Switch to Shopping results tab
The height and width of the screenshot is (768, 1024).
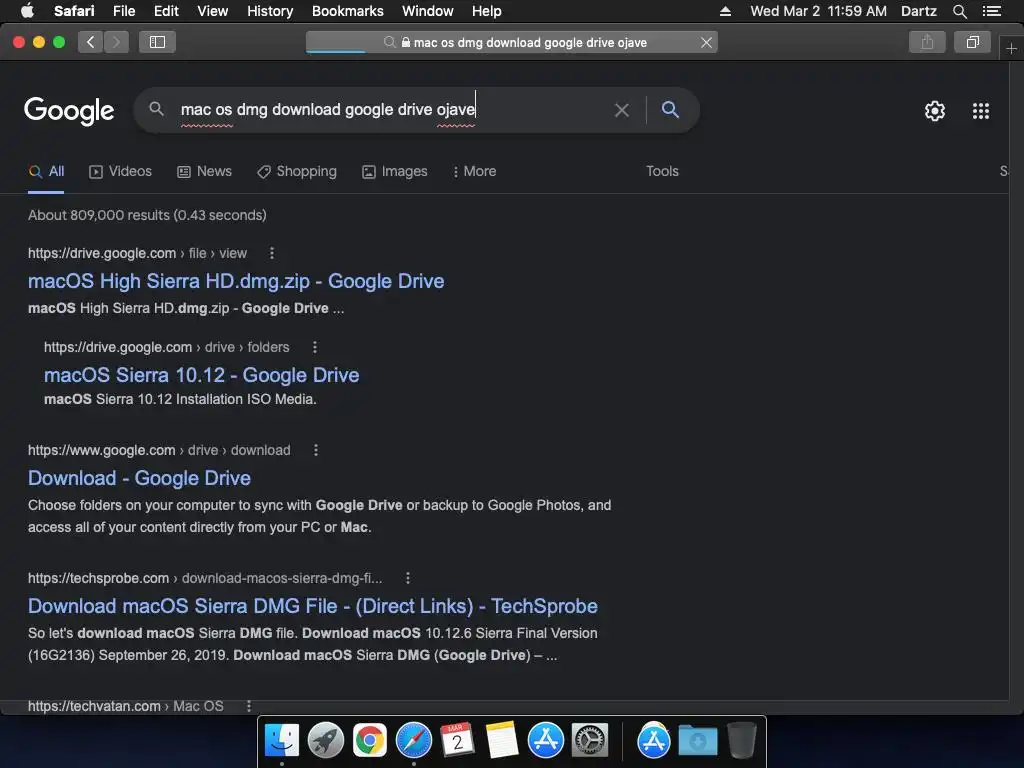pos(296,172)
